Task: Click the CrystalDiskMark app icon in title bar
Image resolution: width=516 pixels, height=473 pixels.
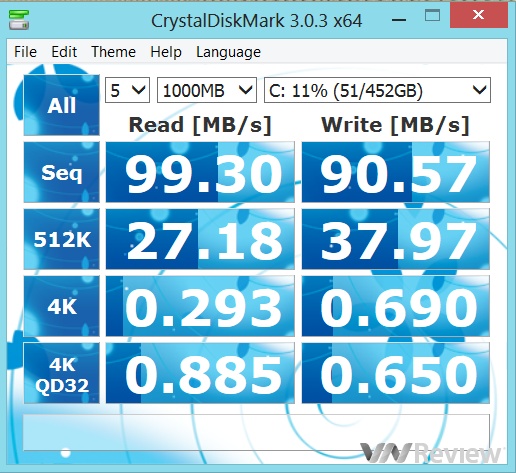Action: [x=19, y=20]
